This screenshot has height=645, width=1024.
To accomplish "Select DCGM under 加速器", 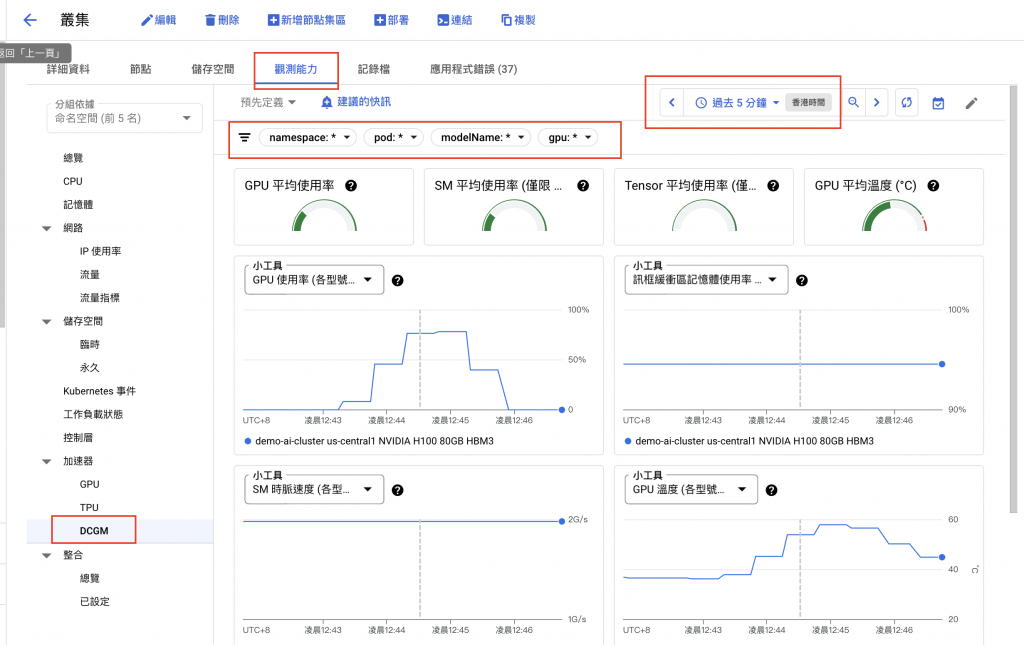I will click(x=94, y=531).
